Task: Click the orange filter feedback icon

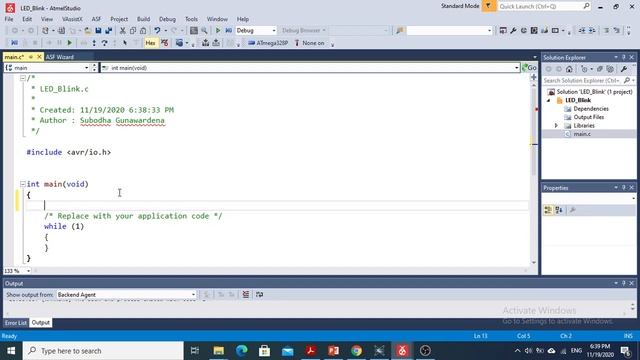Action: click(x=488, y=6)
